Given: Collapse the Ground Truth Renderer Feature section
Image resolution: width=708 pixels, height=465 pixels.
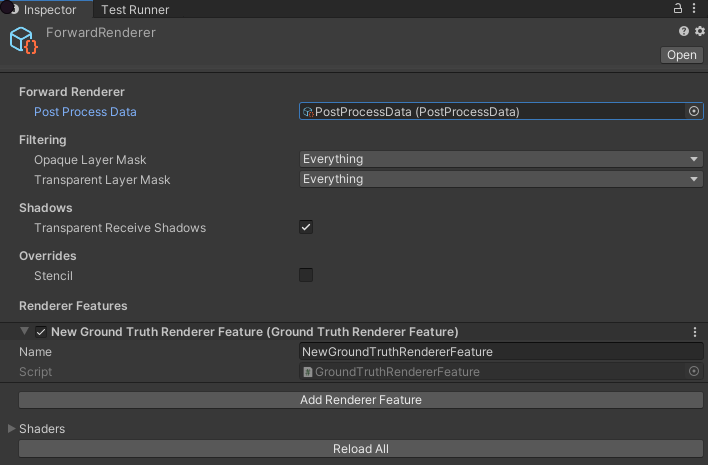Looking at the screenshot, I should (x=24, y=332).
